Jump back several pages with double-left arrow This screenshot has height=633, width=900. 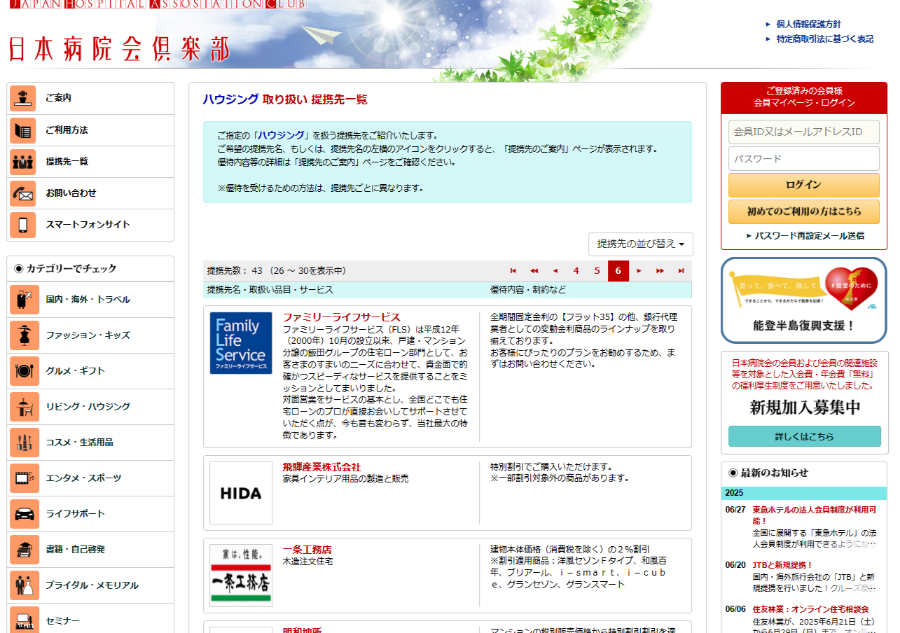534,271
